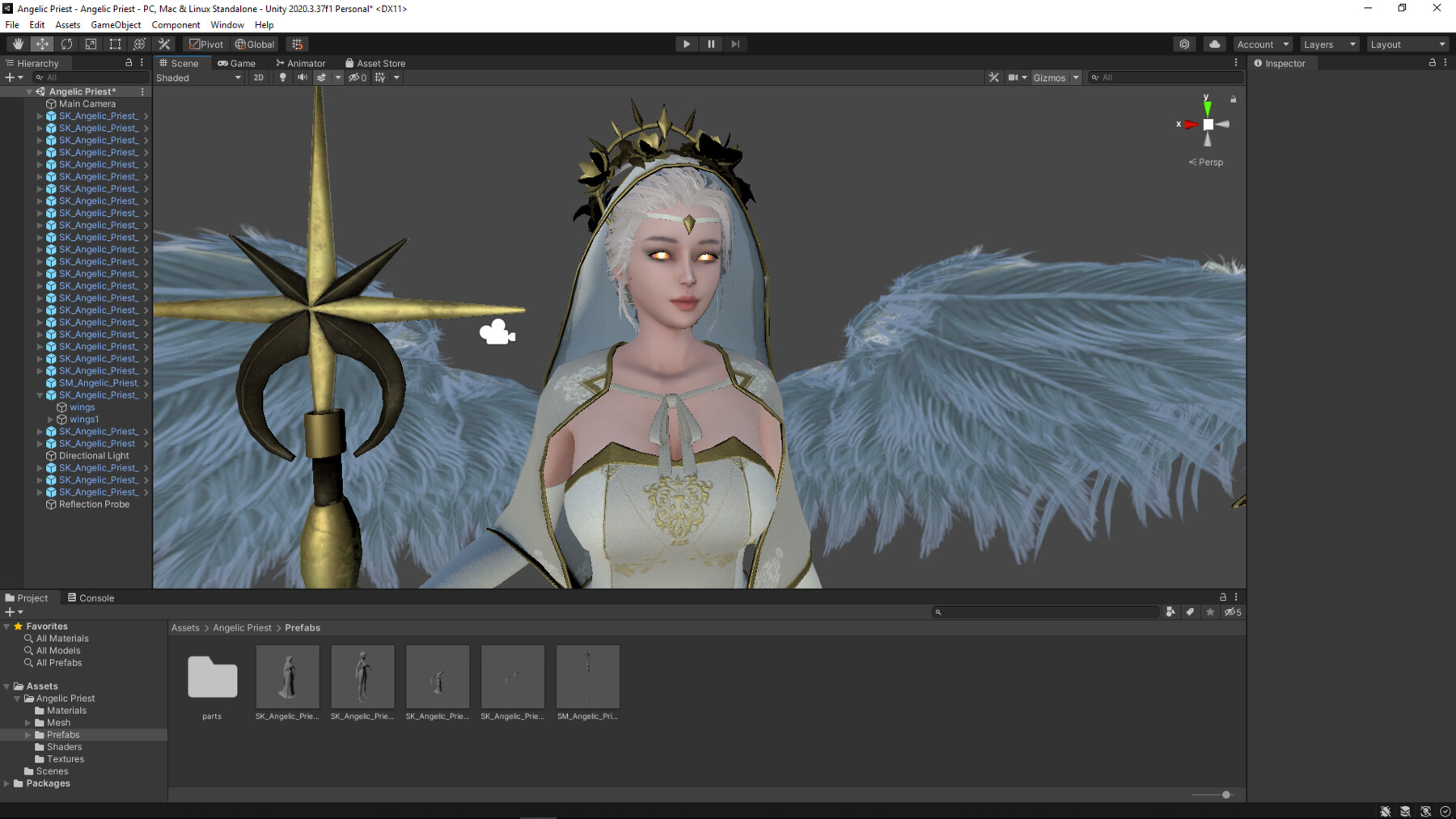Mute scene audio with the speaker icon
Viewport: 1456px width, 819px height.
[x=302, y=78]
